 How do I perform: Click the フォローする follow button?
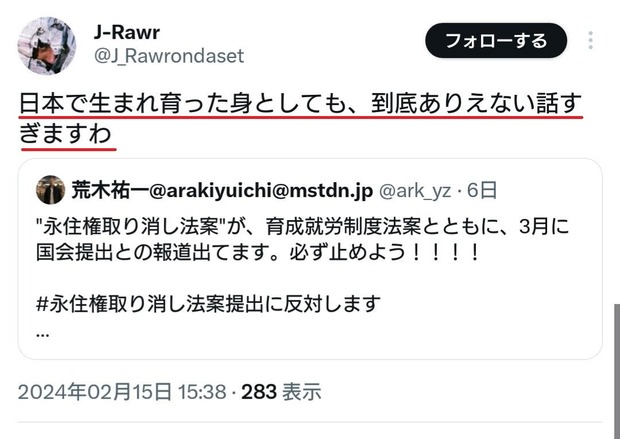pyautogui.click(x=496, y=40)
